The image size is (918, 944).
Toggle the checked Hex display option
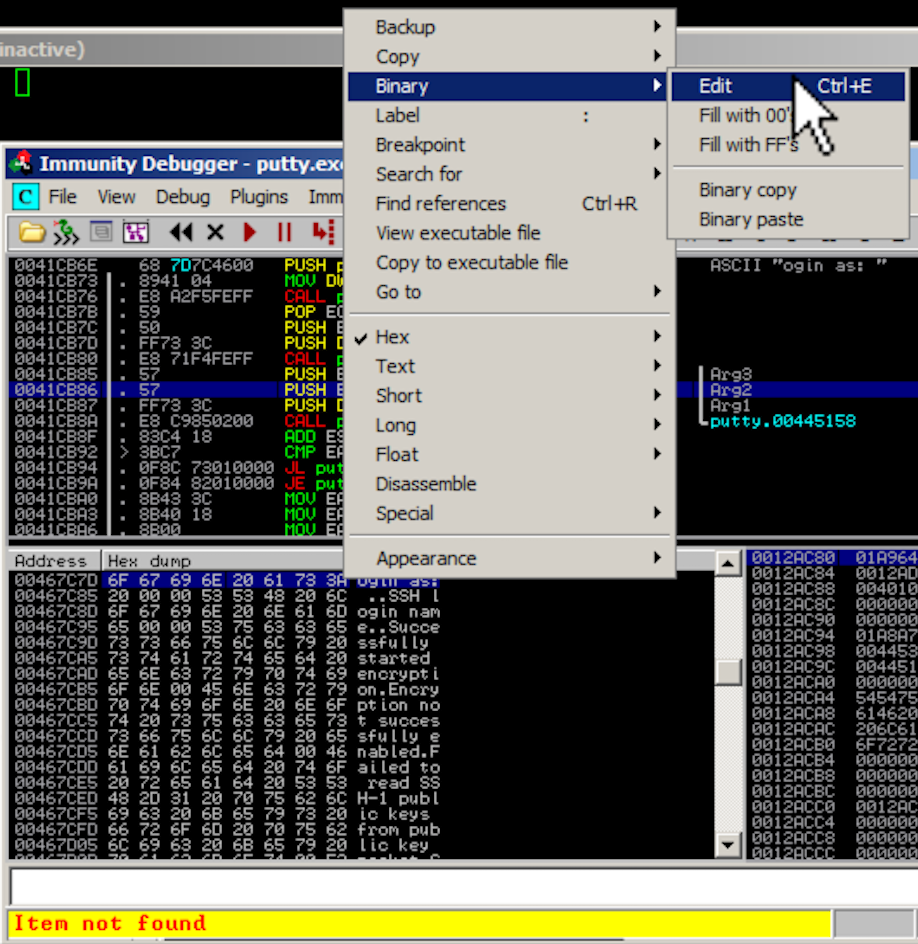coord(393,337)
